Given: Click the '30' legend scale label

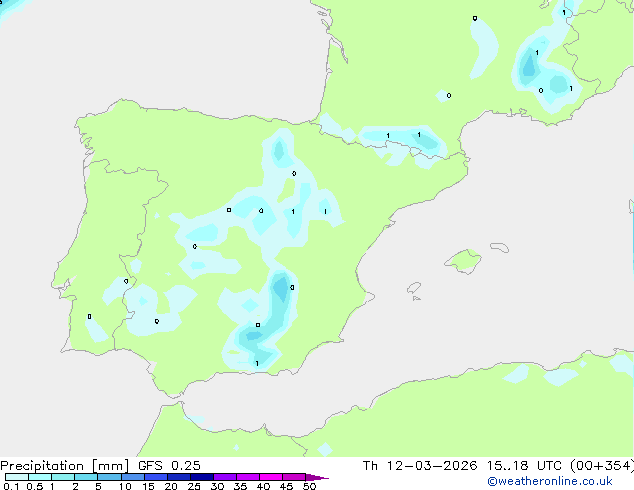Looking at the screenshot, I should [217, 486].
